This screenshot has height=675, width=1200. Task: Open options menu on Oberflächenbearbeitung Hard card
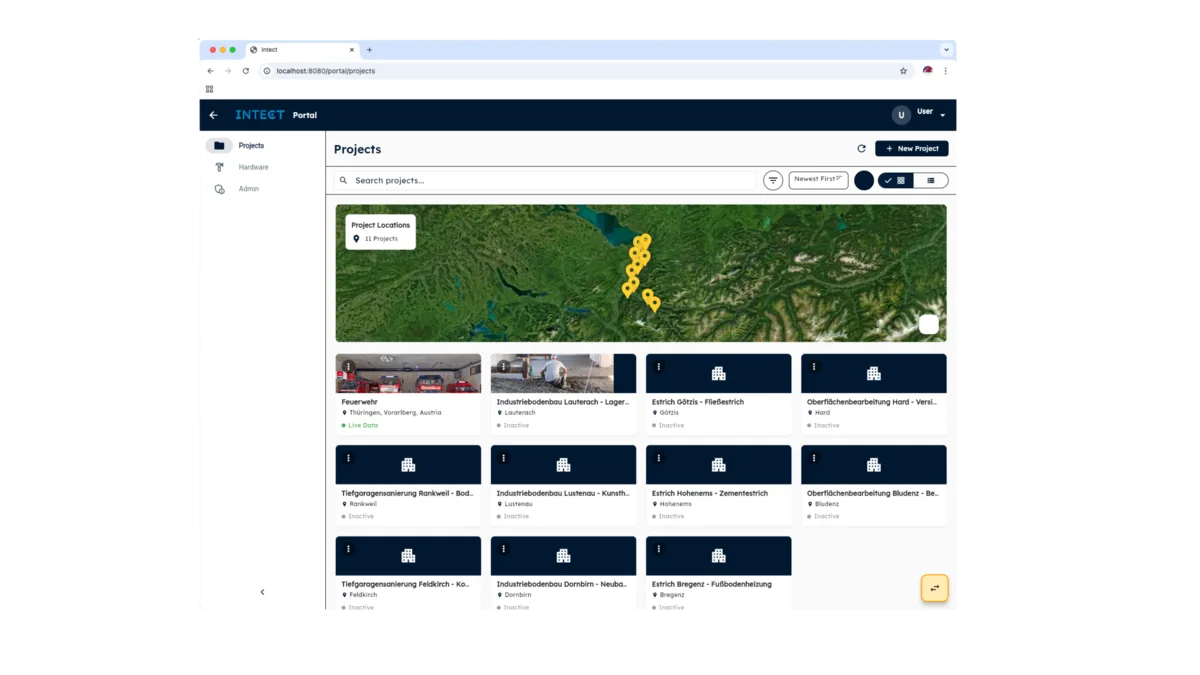(813, 367)
